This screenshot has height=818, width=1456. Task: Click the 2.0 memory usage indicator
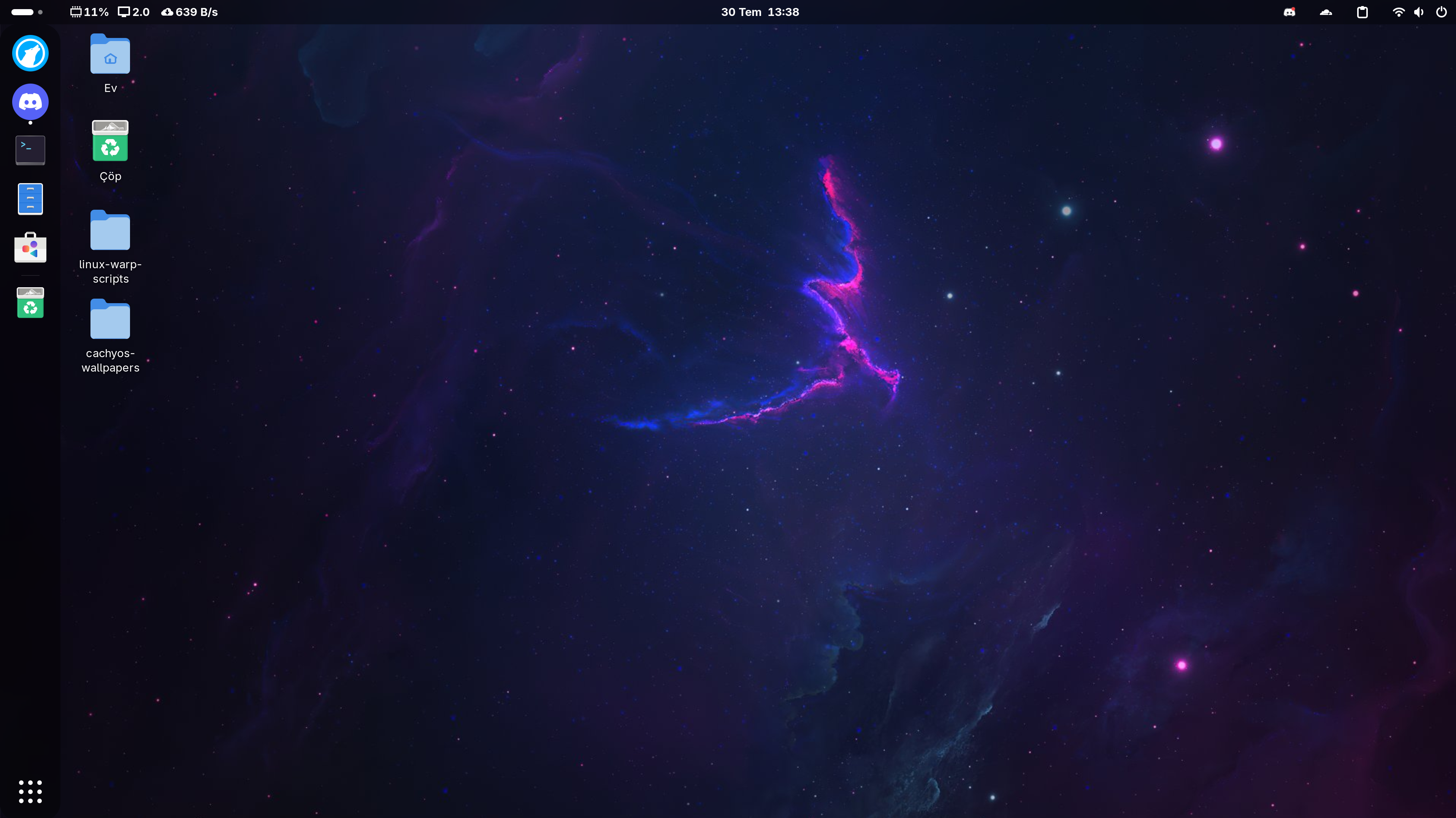[134, 12]
